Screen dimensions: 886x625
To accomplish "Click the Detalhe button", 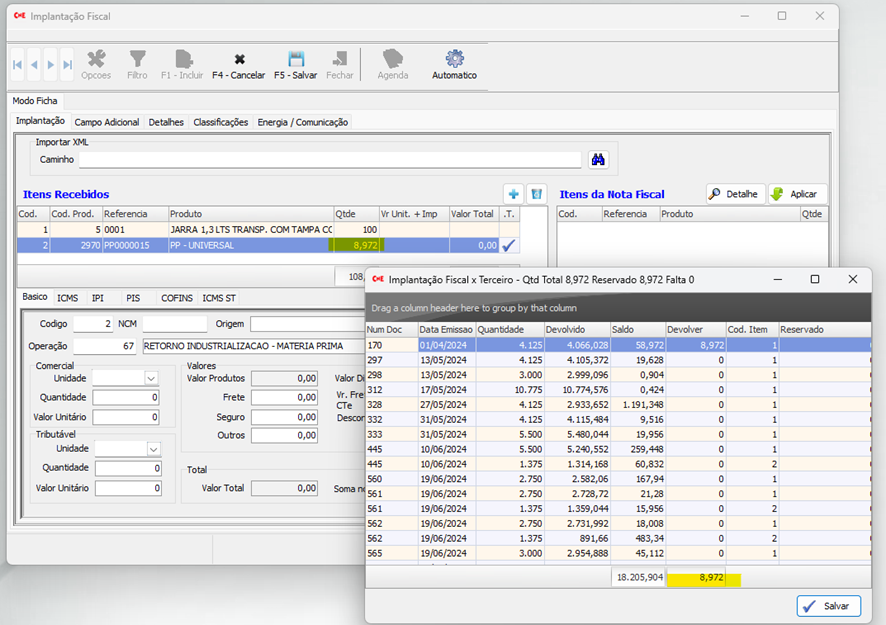I will (735, 194).
